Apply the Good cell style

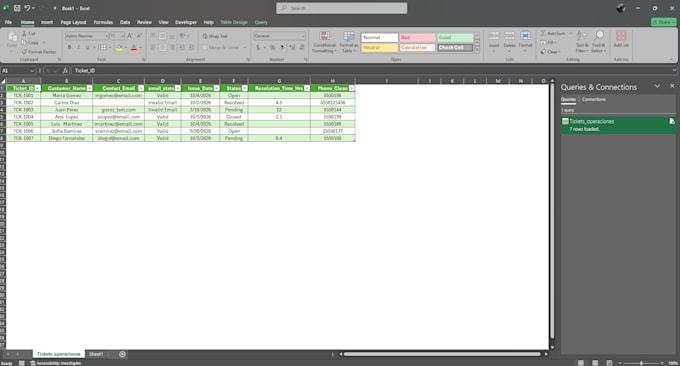point(455,38)
